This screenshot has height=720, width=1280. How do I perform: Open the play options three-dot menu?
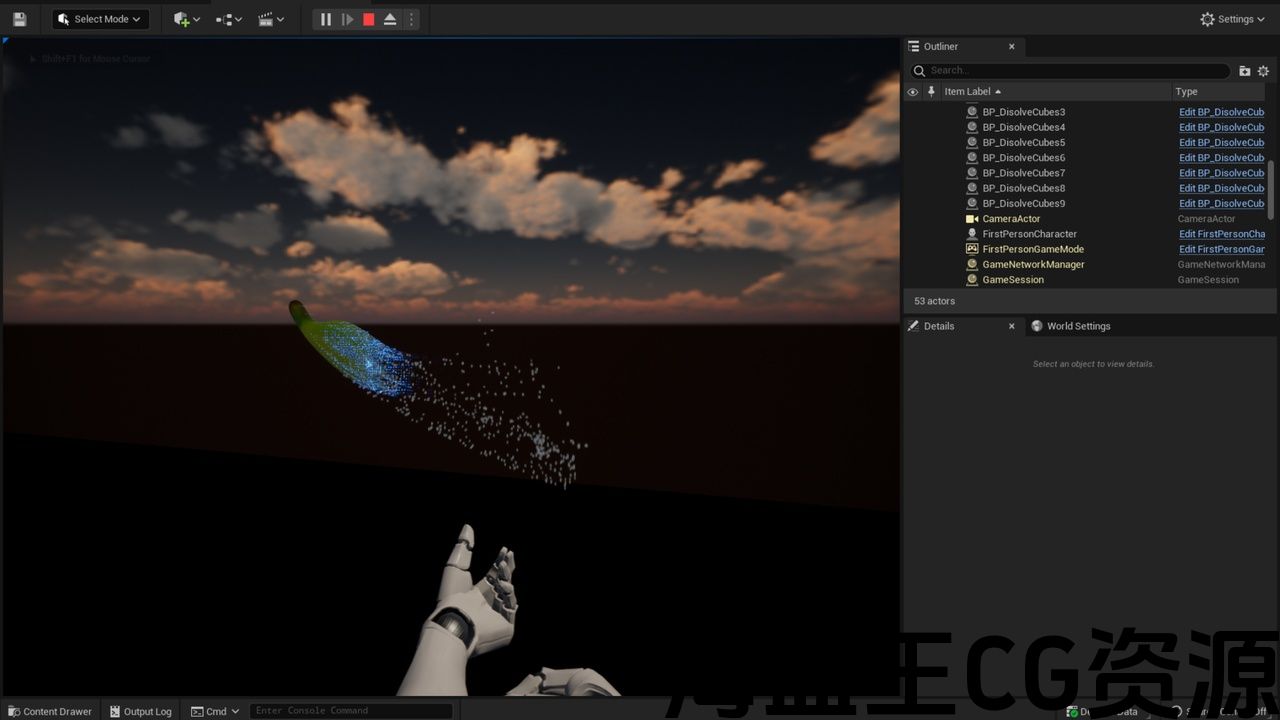tap(411, 19)
